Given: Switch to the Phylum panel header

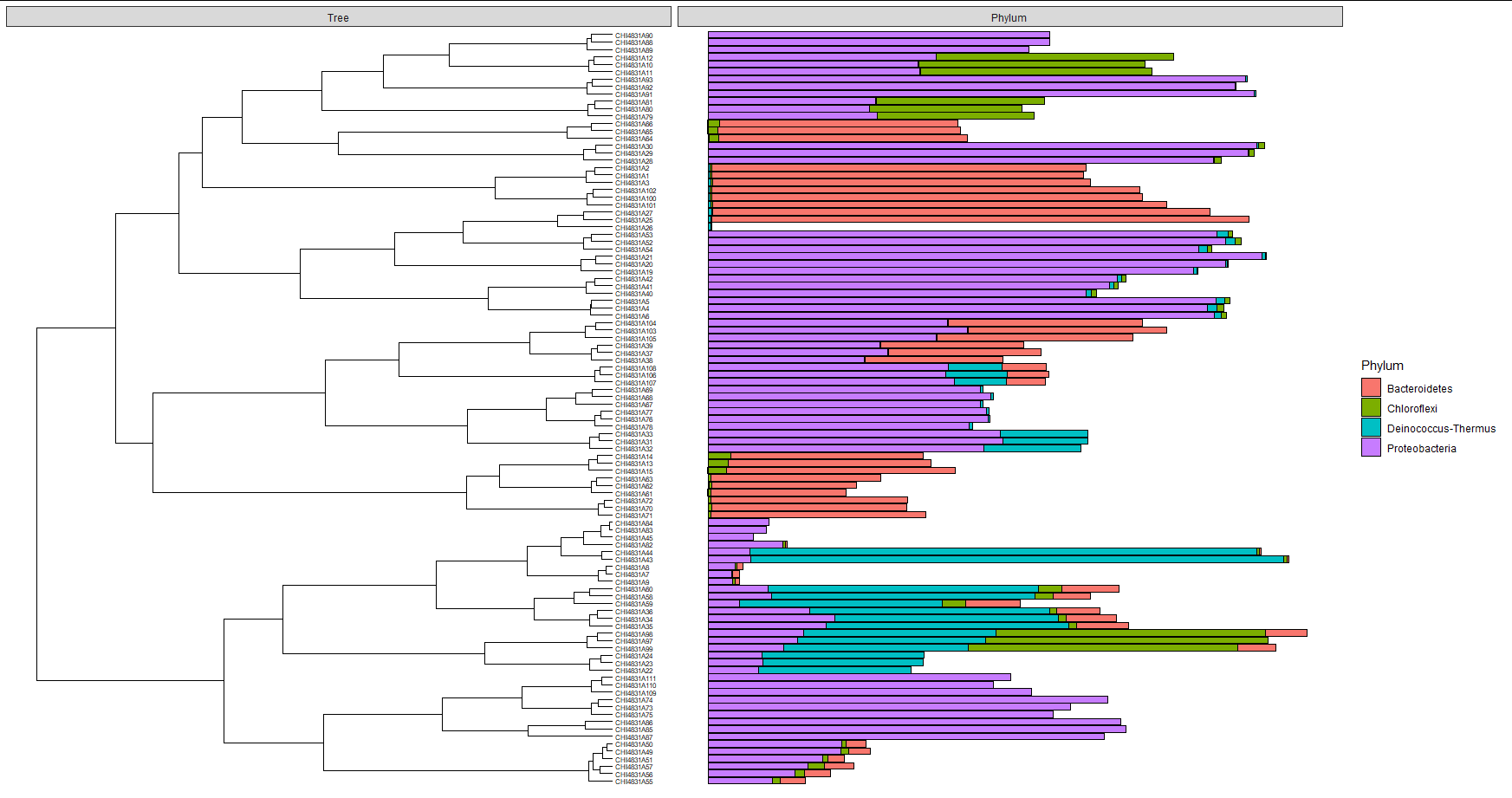Looking at the screenshot, I should coord(1009,16).
